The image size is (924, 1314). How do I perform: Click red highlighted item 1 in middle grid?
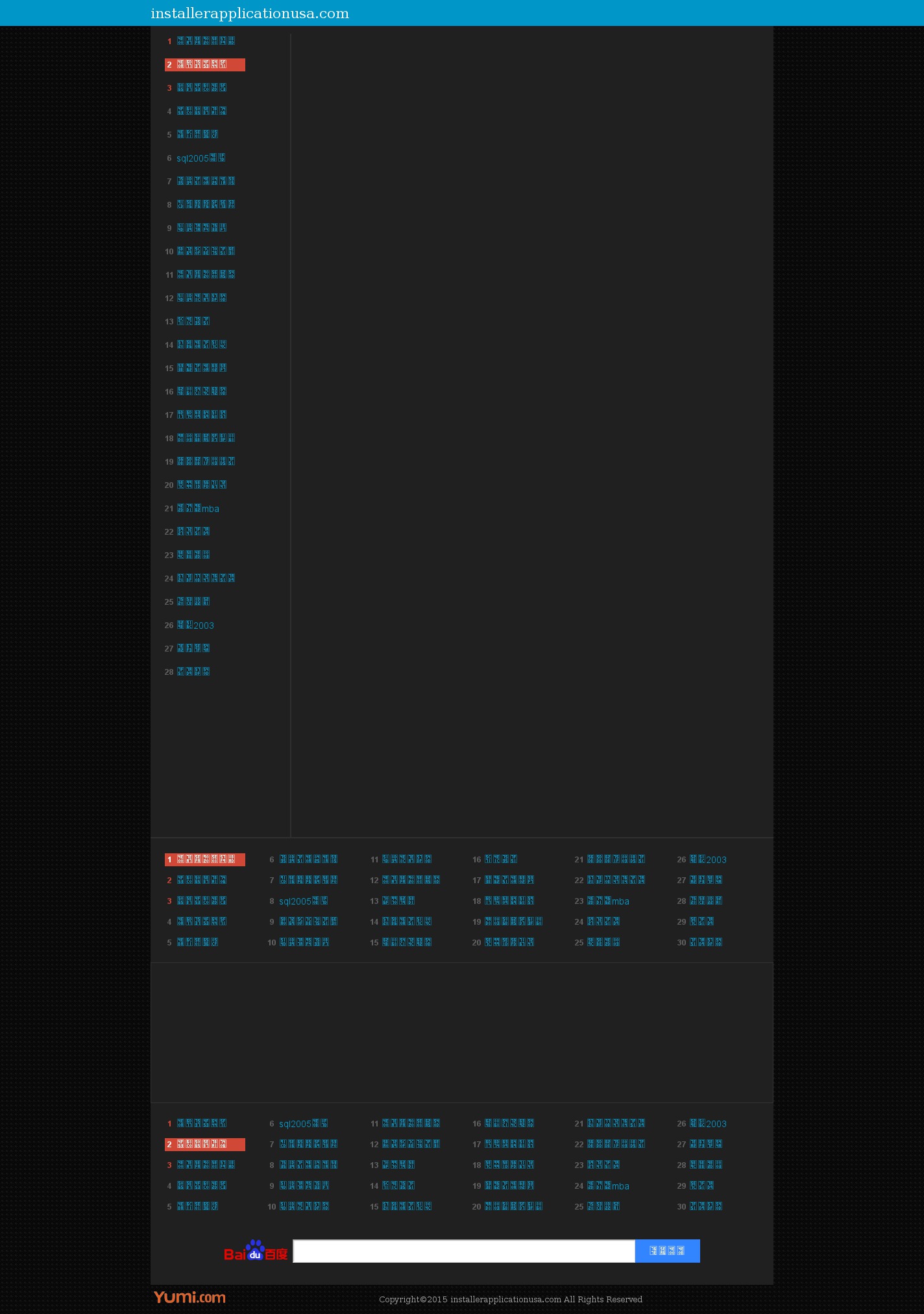(x=204, y=860)
